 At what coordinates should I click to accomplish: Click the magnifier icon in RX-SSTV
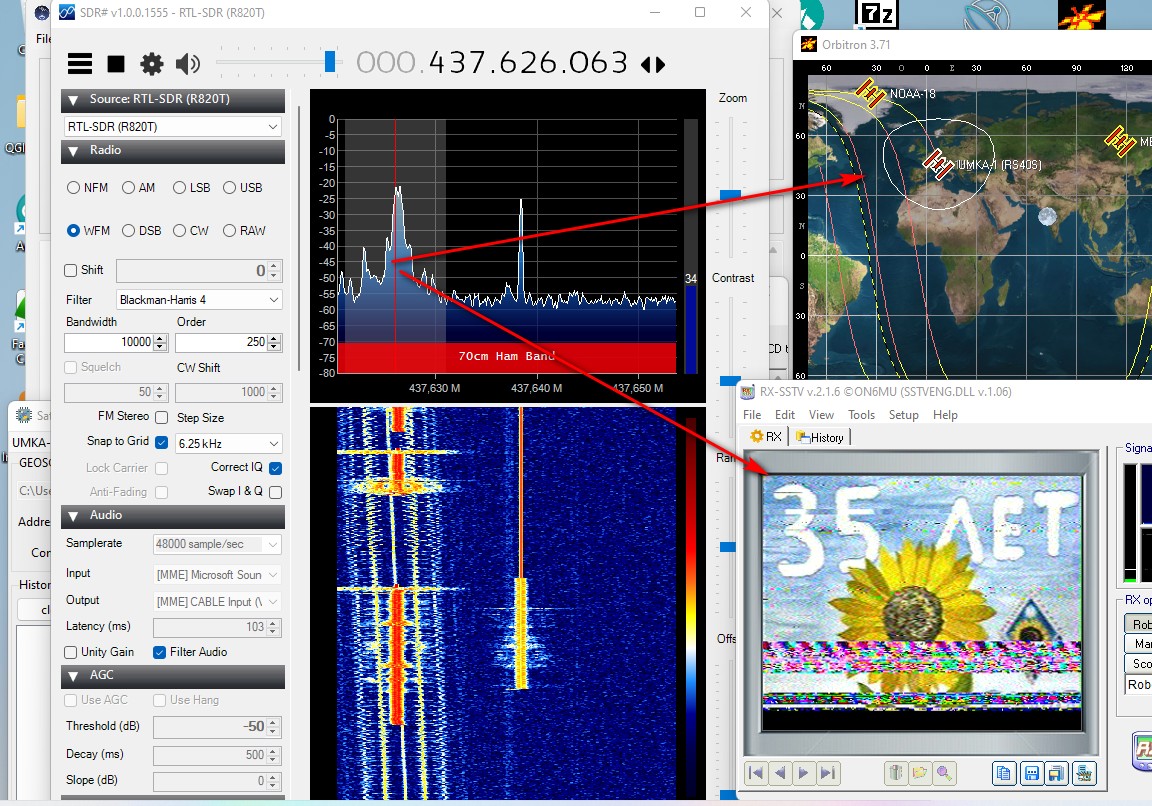944,773
